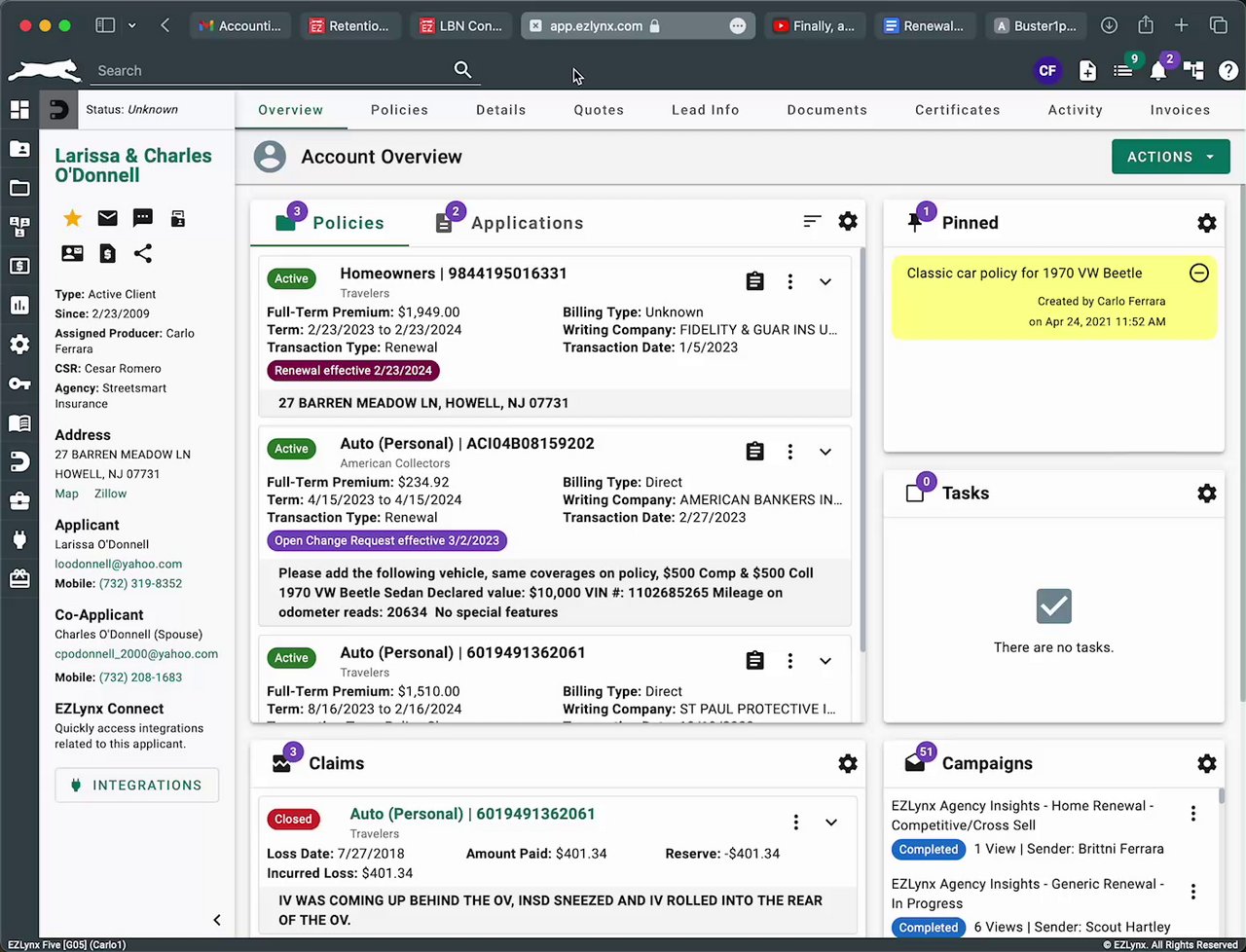
Task: Click the key icon in left sidebar
Action: click(19, 384)
